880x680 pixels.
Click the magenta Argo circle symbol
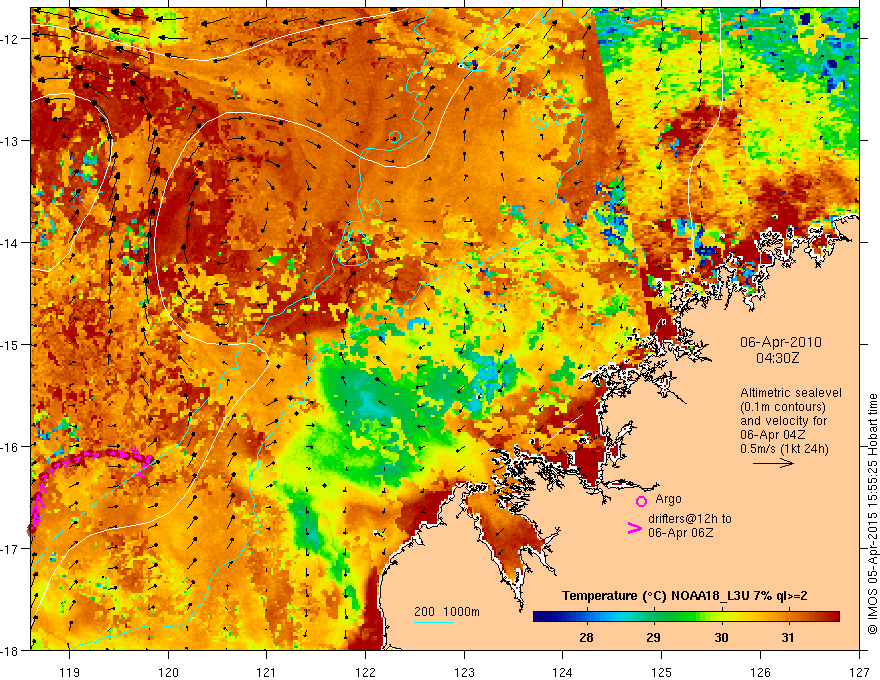[x=641, y=501]
